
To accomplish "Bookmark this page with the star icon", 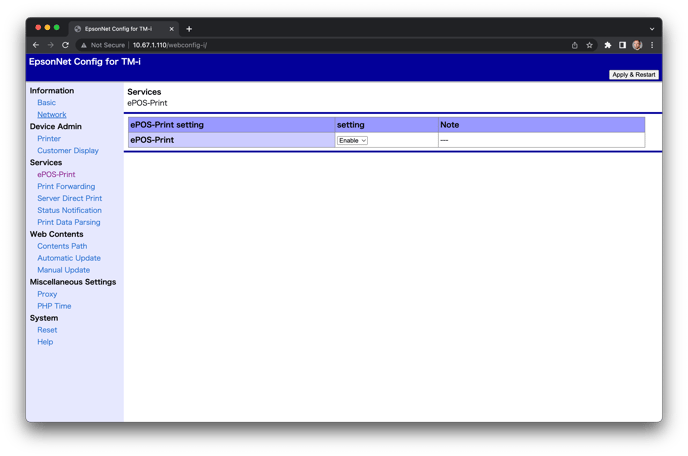I will coord(589,45).
